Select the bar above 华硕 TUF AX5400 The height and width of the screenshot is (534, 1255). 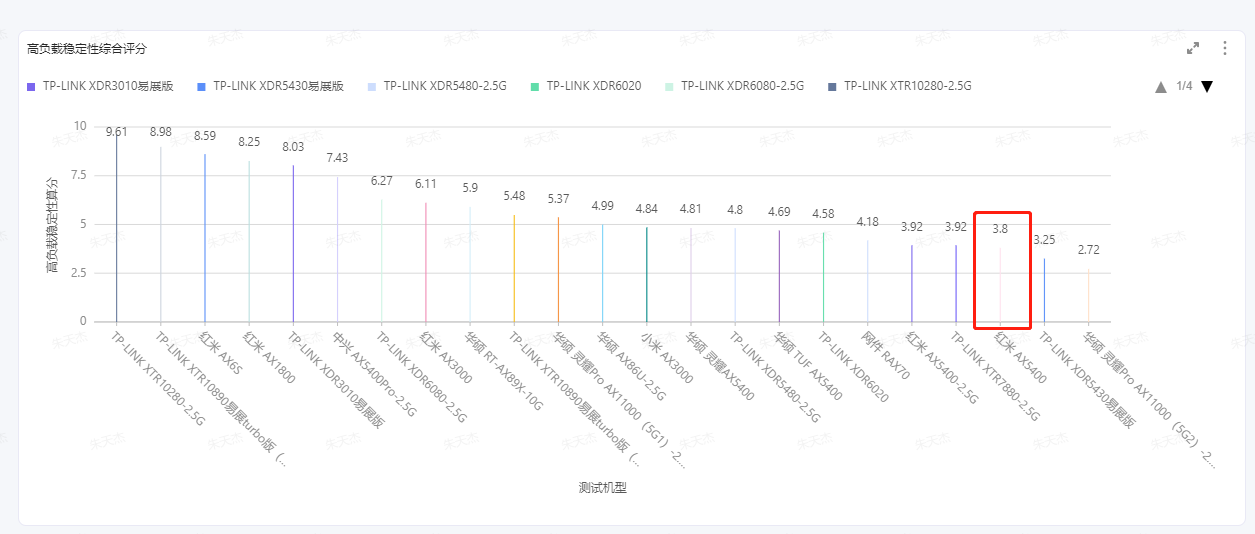[779, 276]
